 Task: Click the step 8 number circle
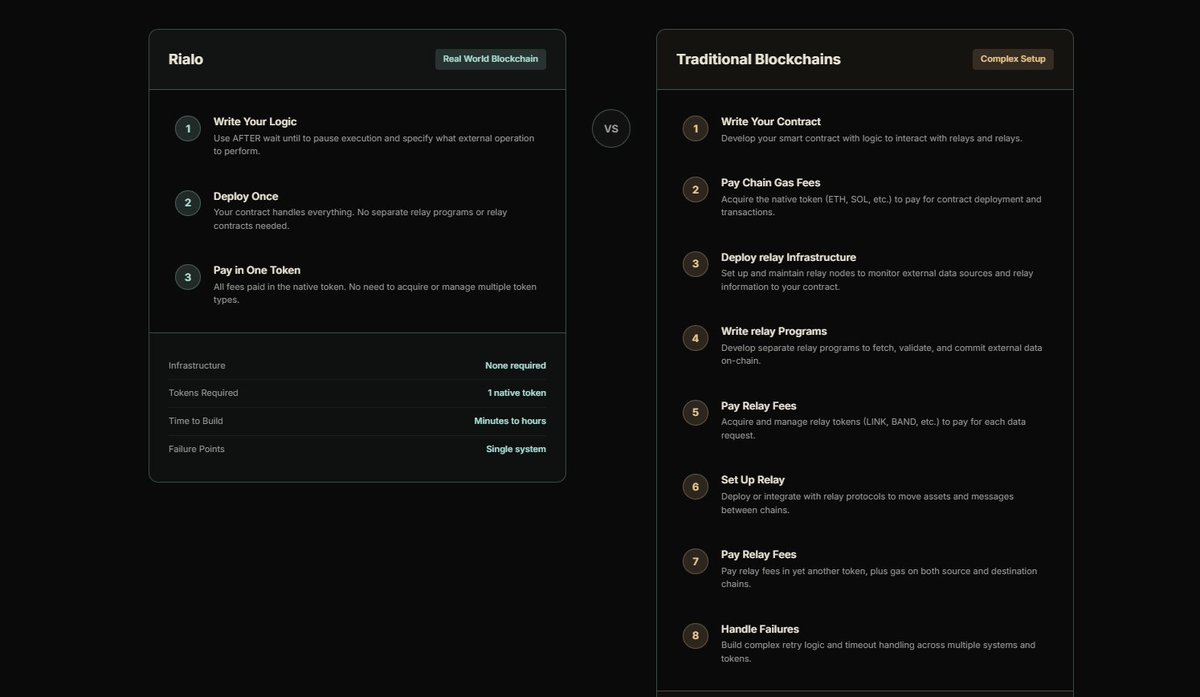(x=696, y=635)
